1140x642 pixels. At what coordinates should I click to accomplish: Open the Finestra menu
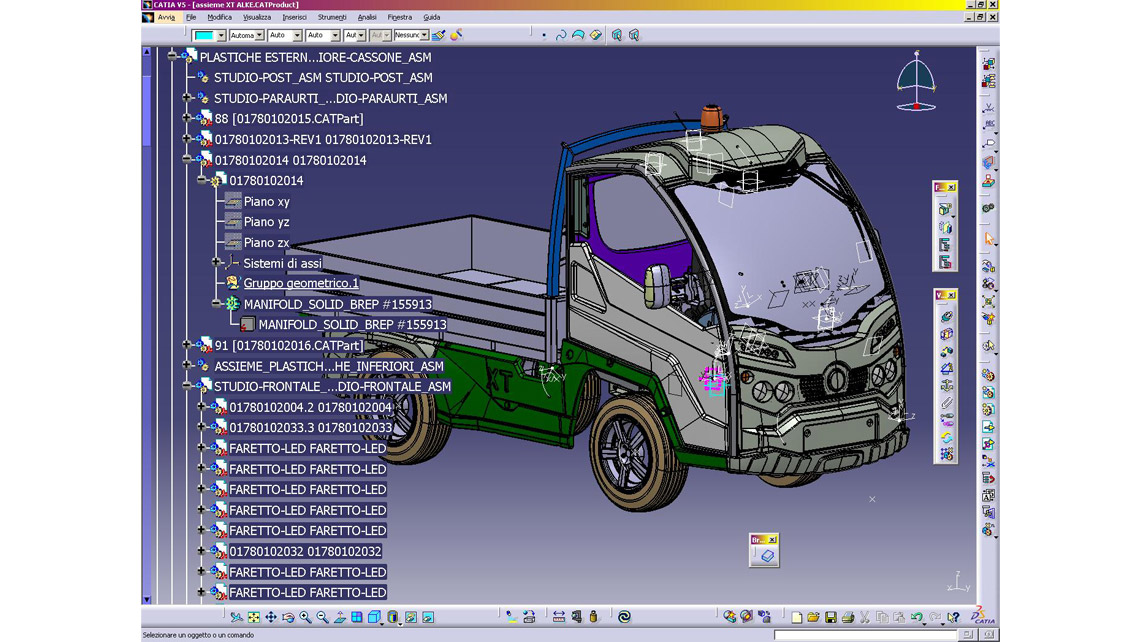click(x=400, y=17)
